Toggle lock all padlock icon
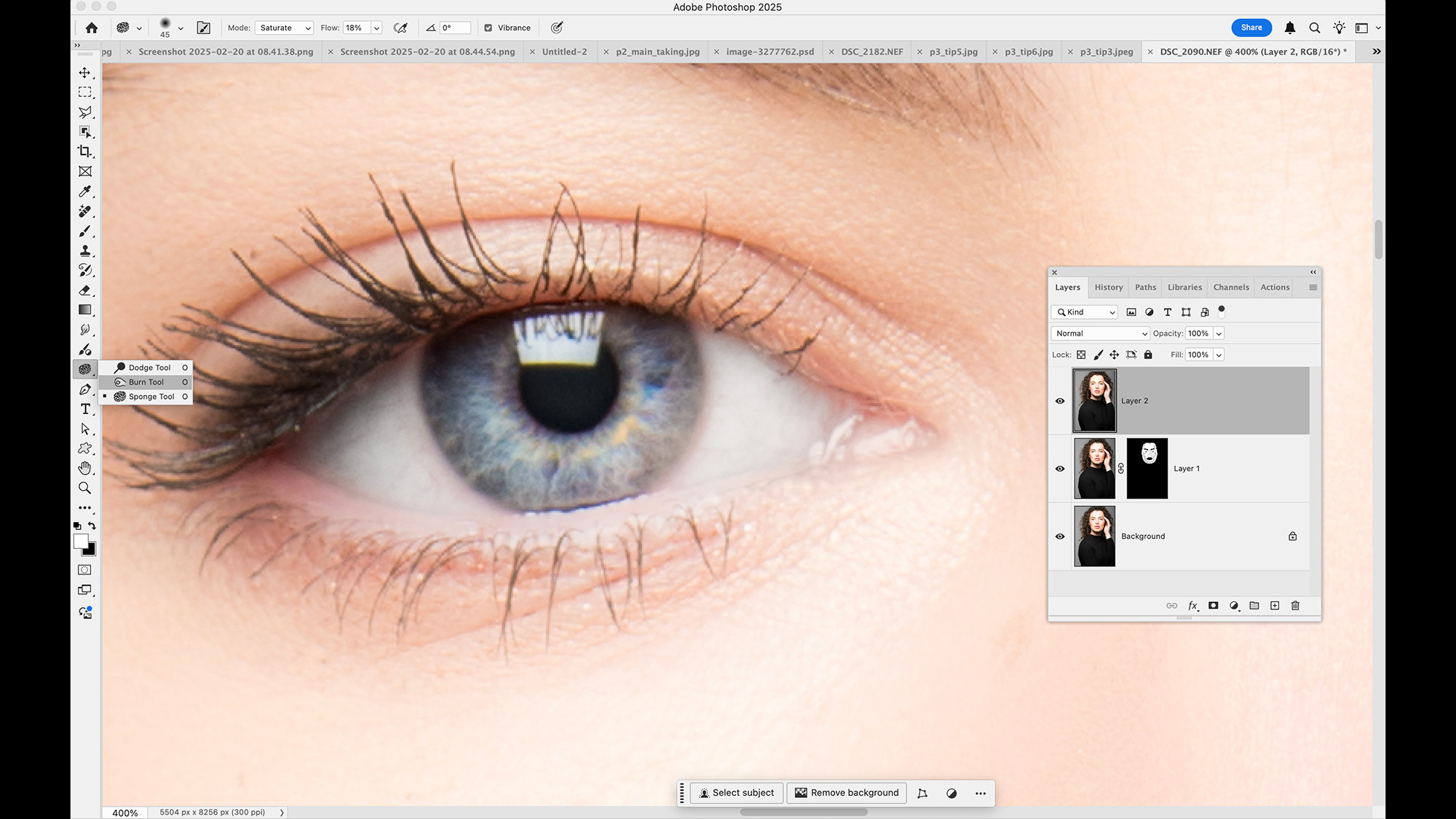The image size is (1456, 819). point(1148,355)
